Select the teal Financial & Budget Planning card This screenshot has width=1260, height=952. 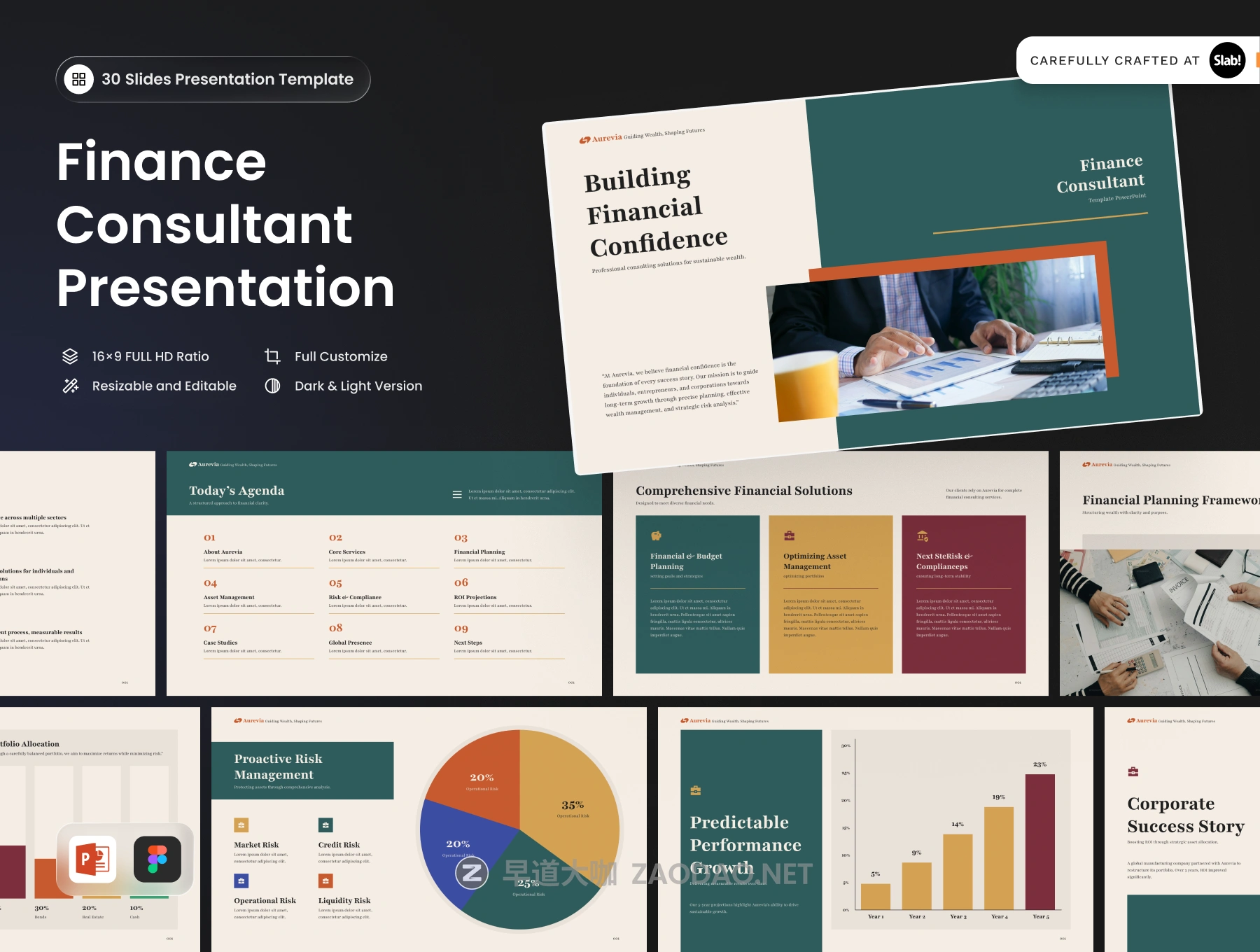697,594
